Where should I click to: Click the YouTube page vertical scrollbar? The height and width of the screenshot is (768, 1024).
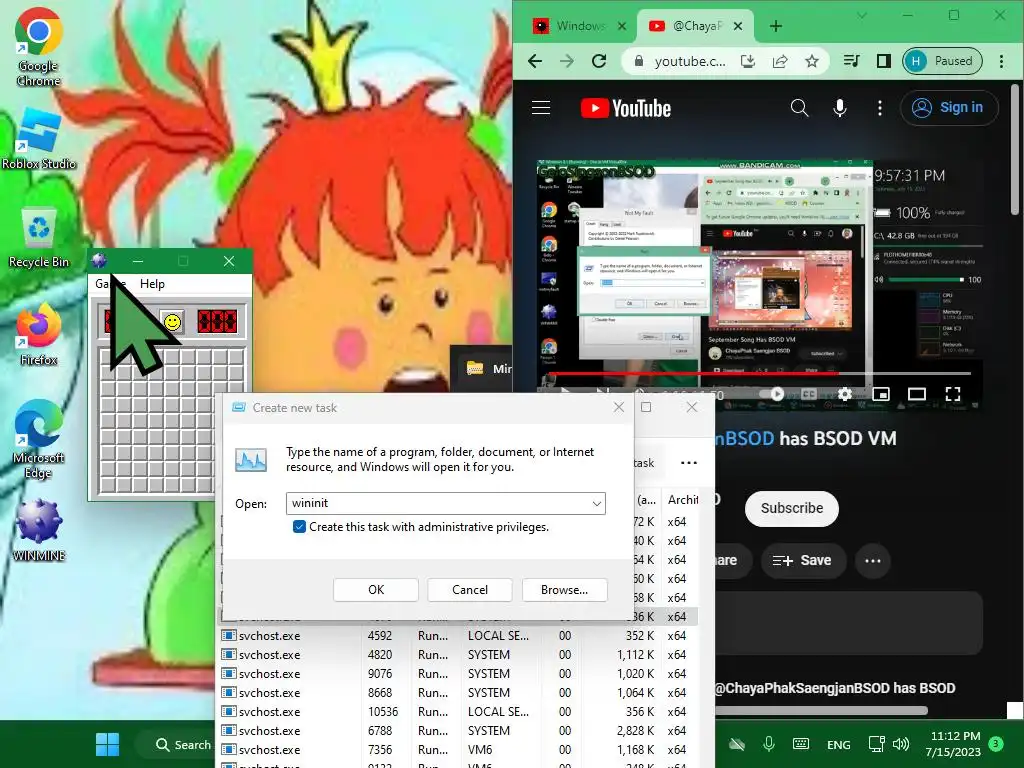(1015, 150)
